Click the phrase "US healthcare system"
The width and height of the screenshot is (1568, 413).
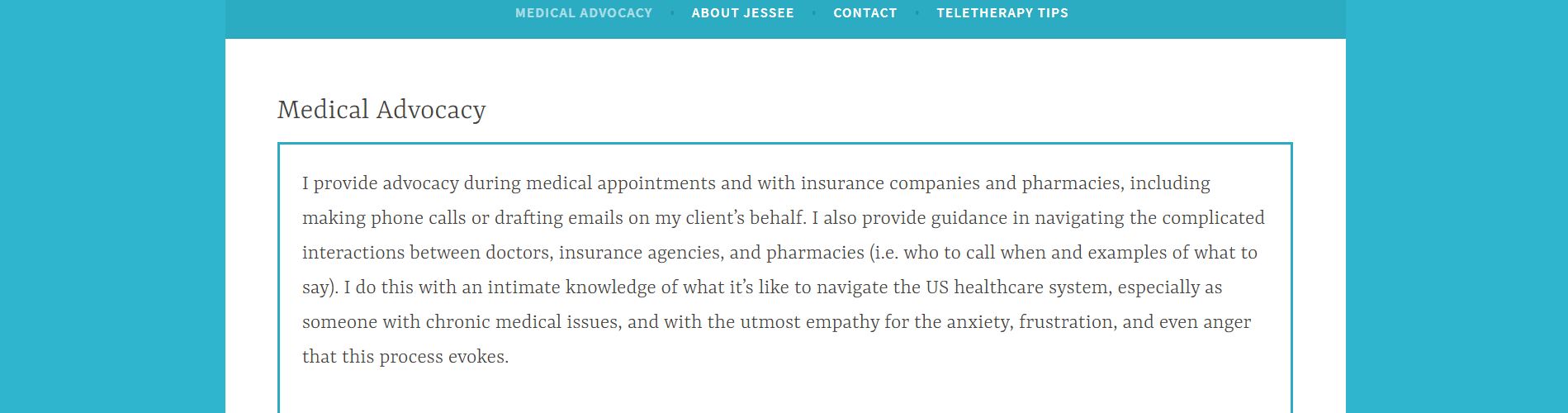[x=1018, y=287]
